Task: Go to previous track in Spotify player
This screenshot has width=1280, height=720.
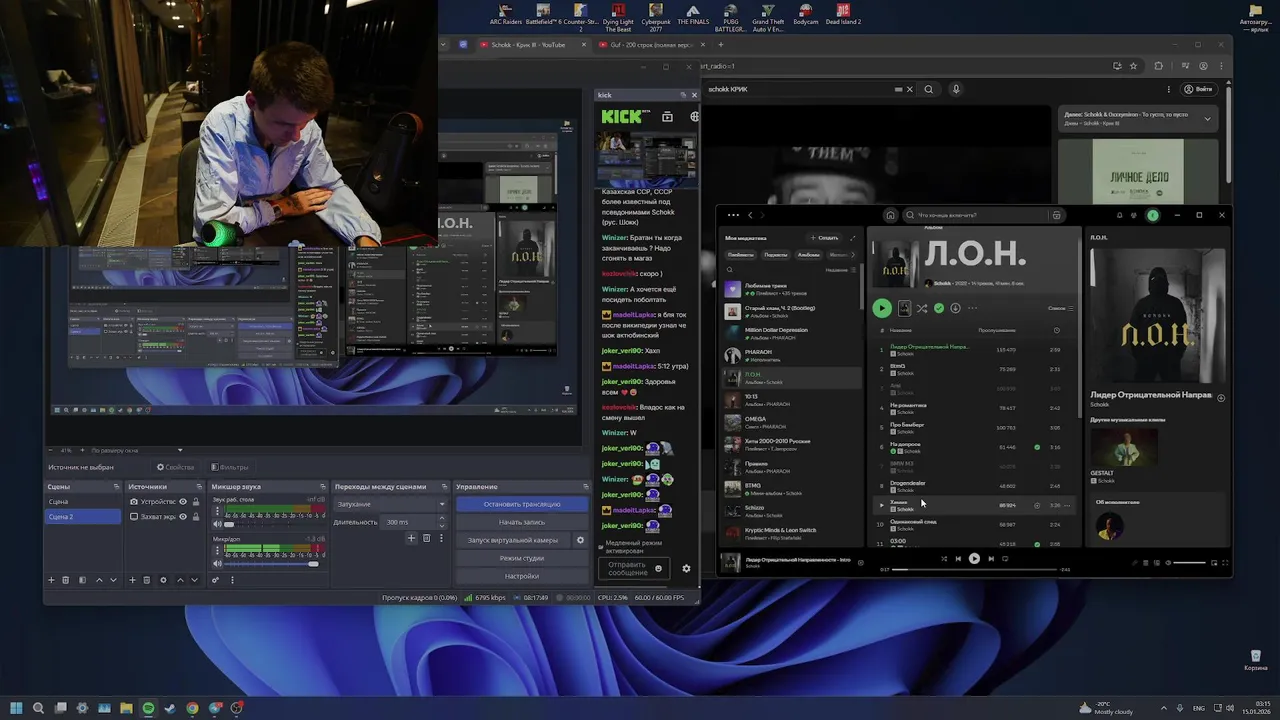Action: pos(958,559)
